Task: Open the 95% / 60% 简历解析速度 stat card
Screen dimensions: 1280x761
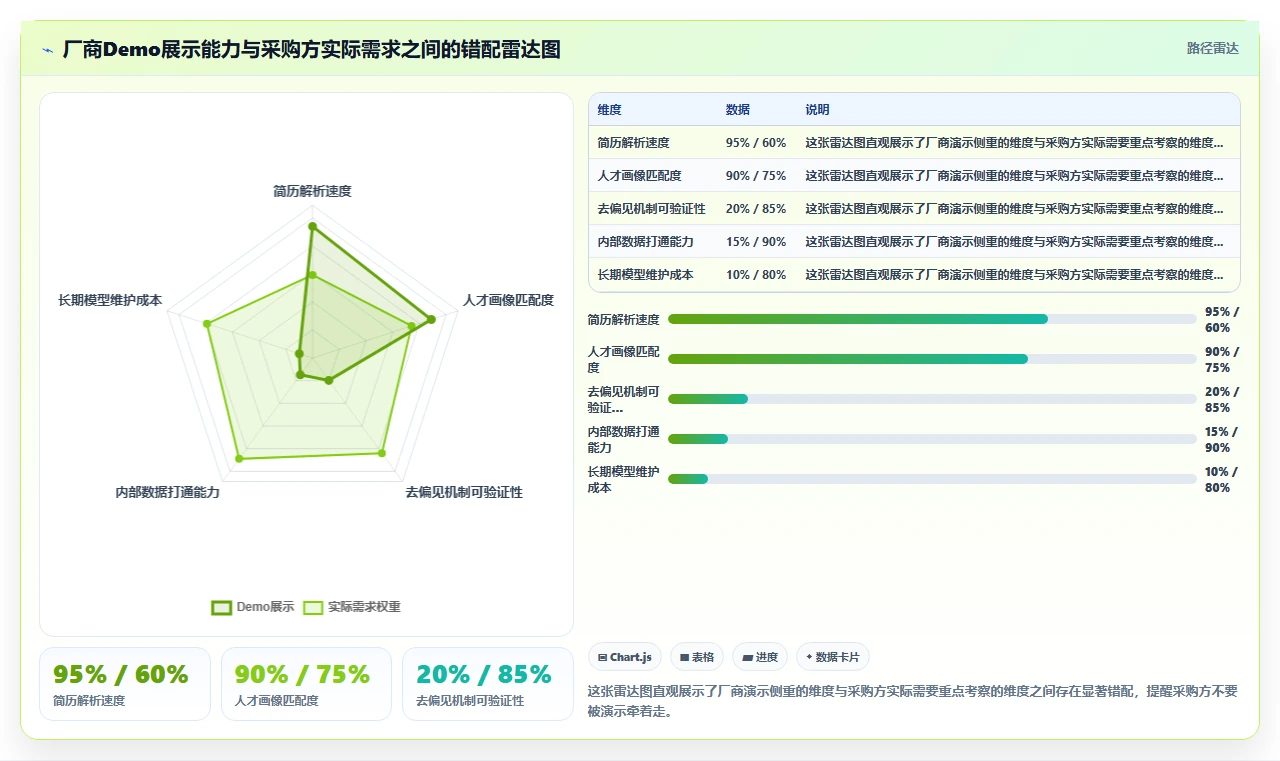Action: pyautogui.click(x=125, y=684)
